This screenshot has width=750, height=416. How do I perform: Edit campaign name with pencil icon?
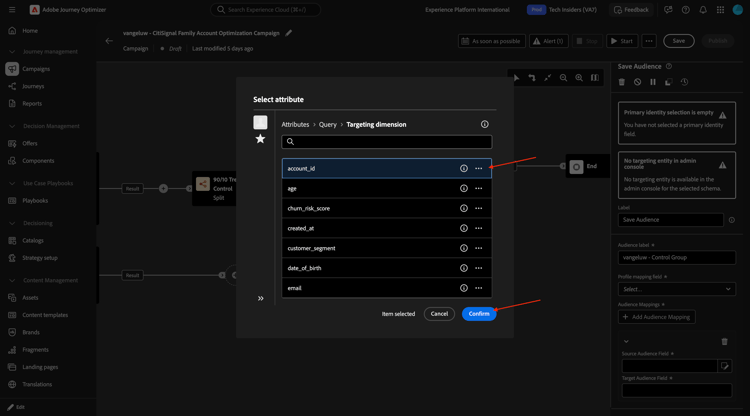(288, 33)
